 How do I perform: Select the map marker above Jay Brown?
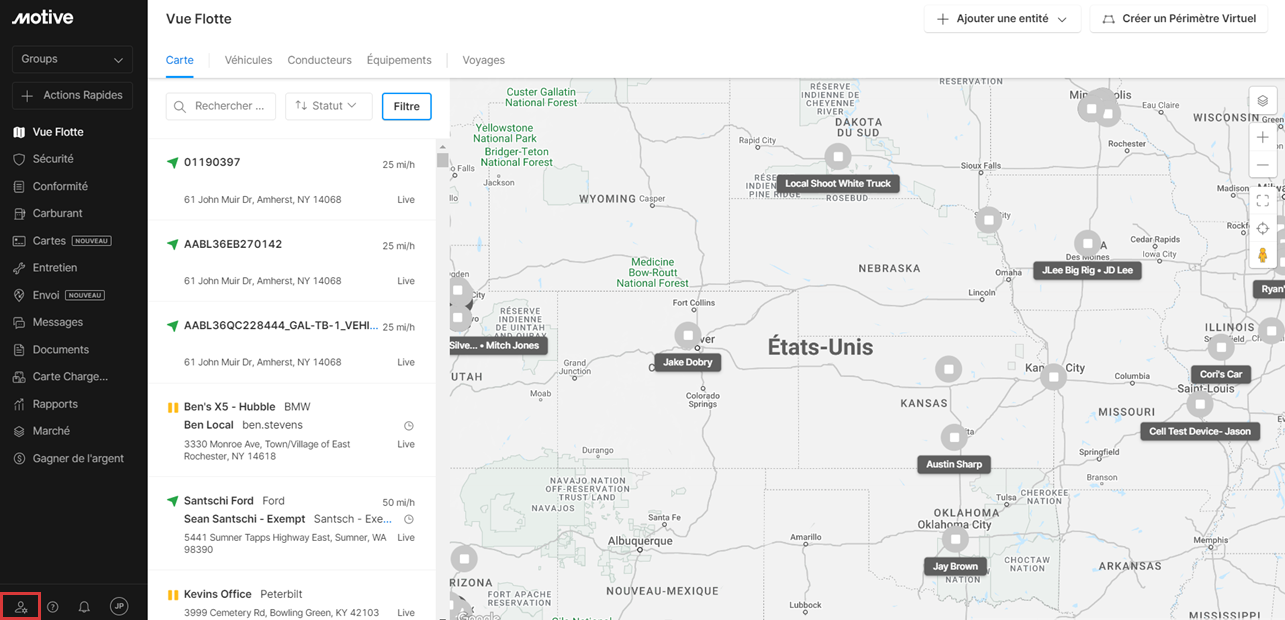[955, 540]
